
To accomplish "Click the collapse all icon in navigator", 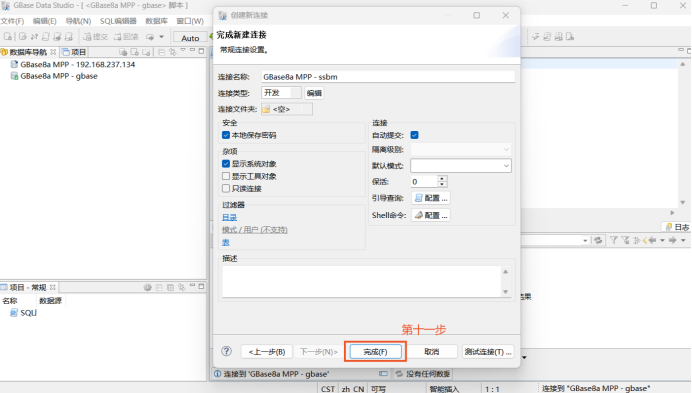I will point(162,52).
